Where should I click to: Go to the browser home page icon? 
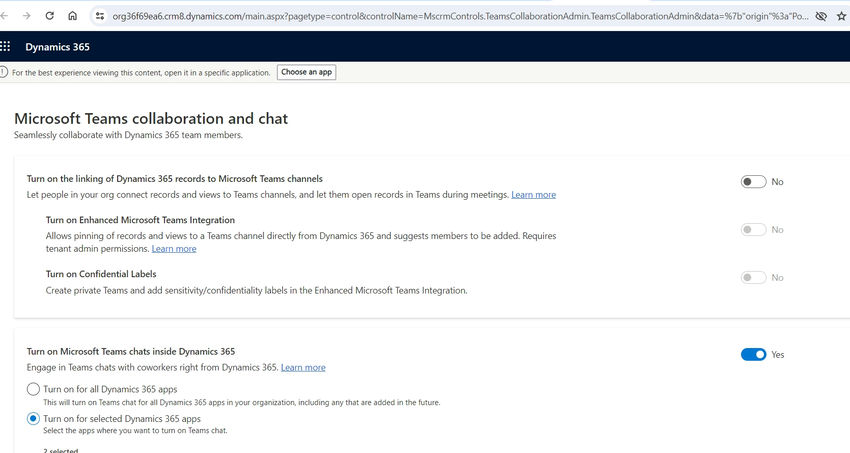(x=72, y=16)
